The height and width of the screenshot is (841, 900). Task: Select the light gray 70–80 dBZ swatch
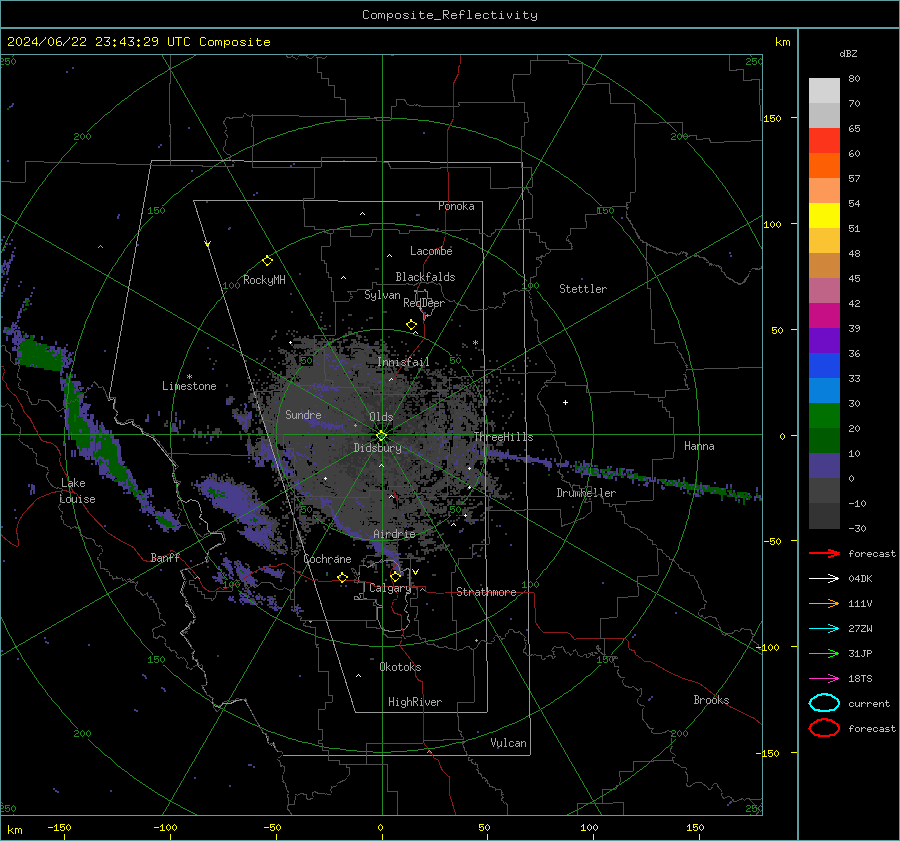pyautogui.click(x=824, y=90)
